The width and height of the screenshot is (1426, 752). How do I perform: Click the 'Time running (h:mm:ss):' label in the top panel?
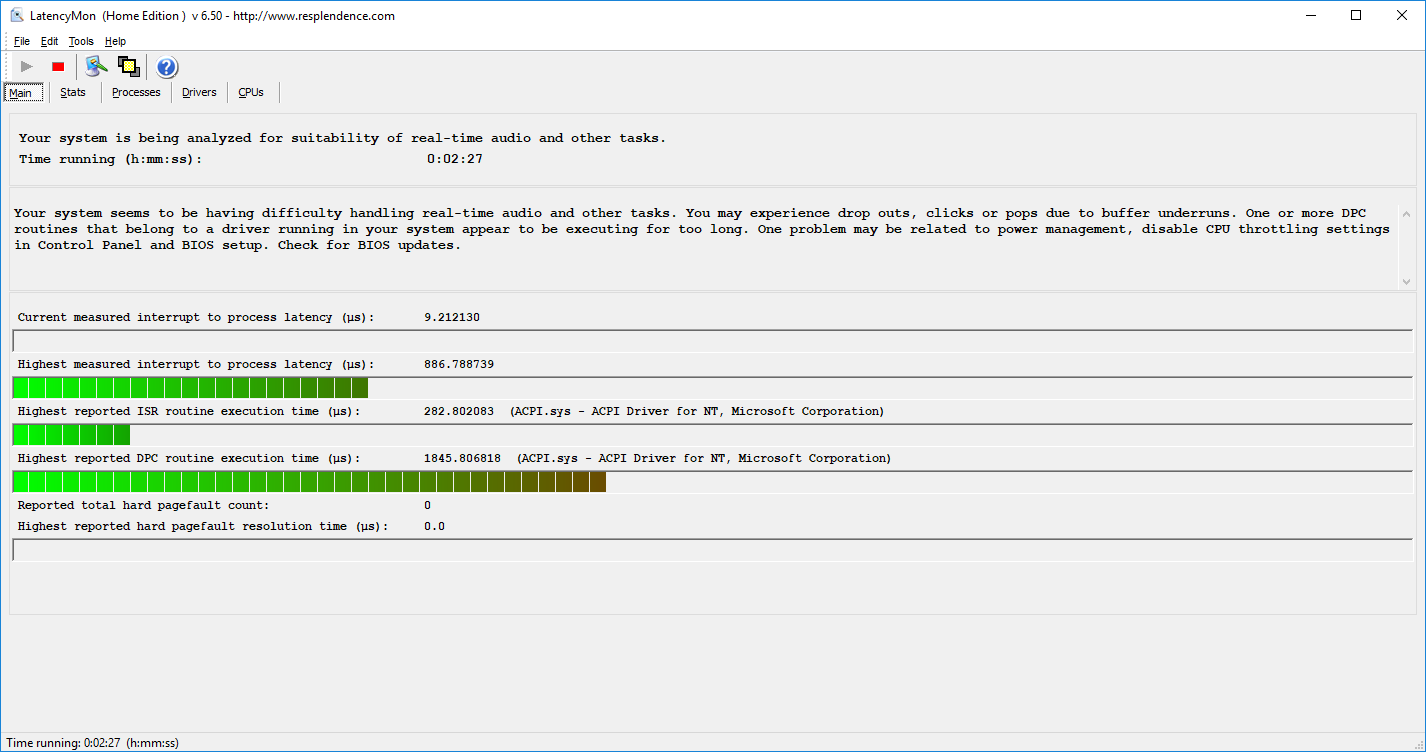coord(110,159)
